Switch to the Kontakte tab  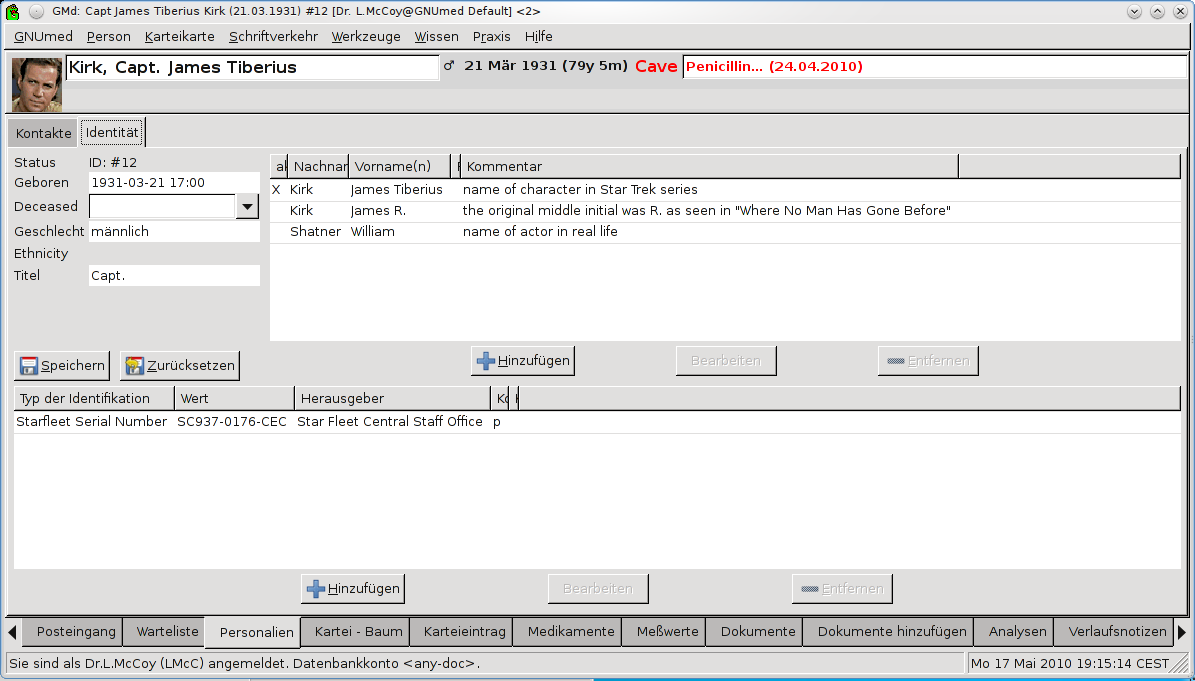pyautogui.click(x=43, y=133)
